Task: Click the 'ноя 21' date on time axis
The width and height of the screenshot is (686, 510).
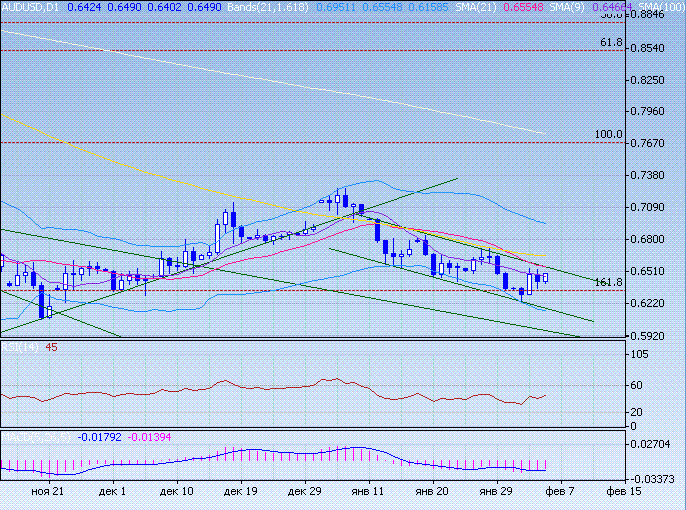Action: [x=47, y=492]
